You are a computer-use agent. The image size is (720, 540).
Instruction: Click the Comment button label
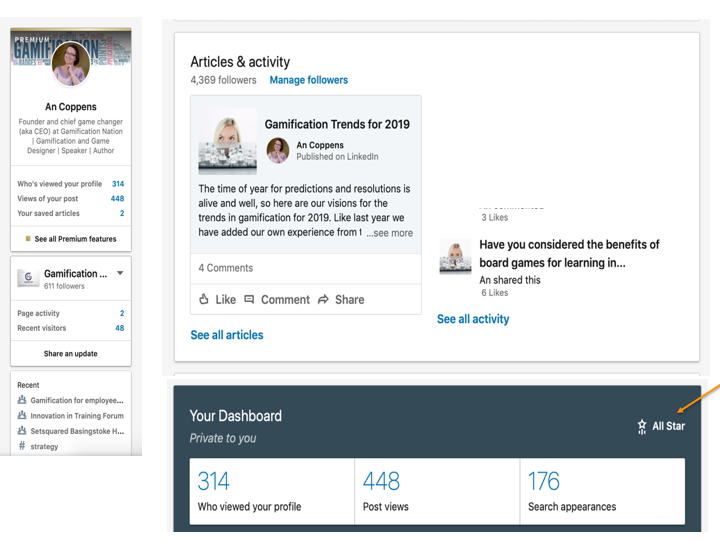tap(285, 300)
